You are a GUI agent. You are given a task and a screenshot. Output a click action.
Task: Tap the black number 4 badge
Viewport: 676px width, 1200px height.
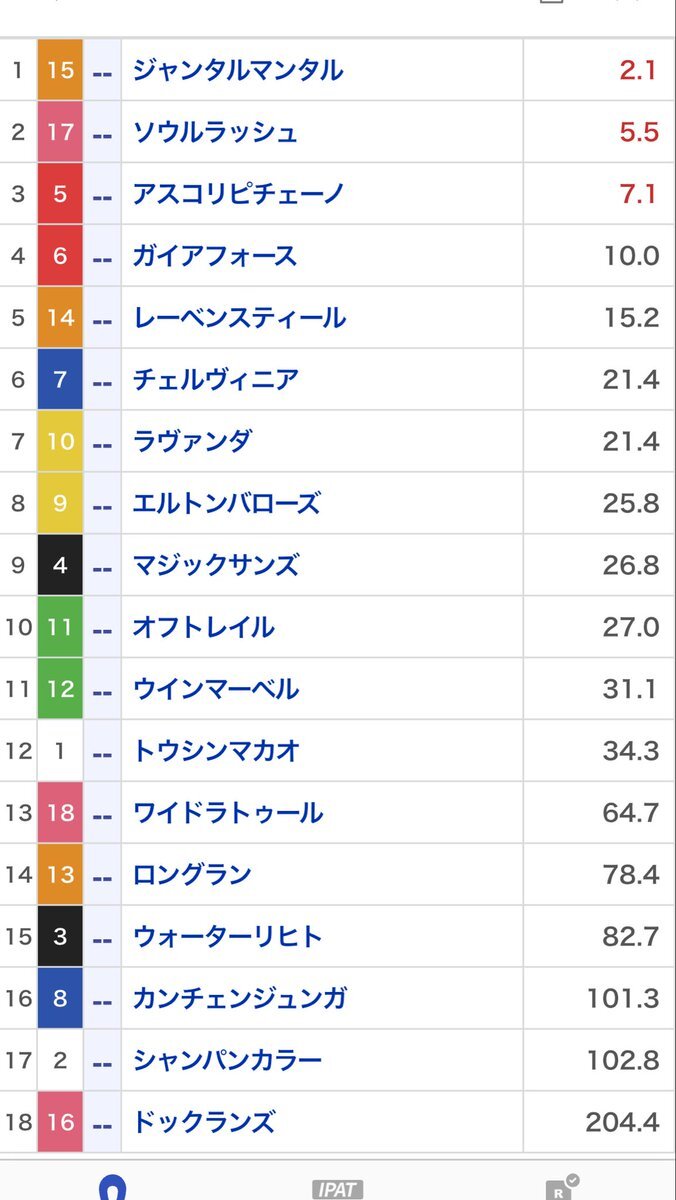(59, 565)
